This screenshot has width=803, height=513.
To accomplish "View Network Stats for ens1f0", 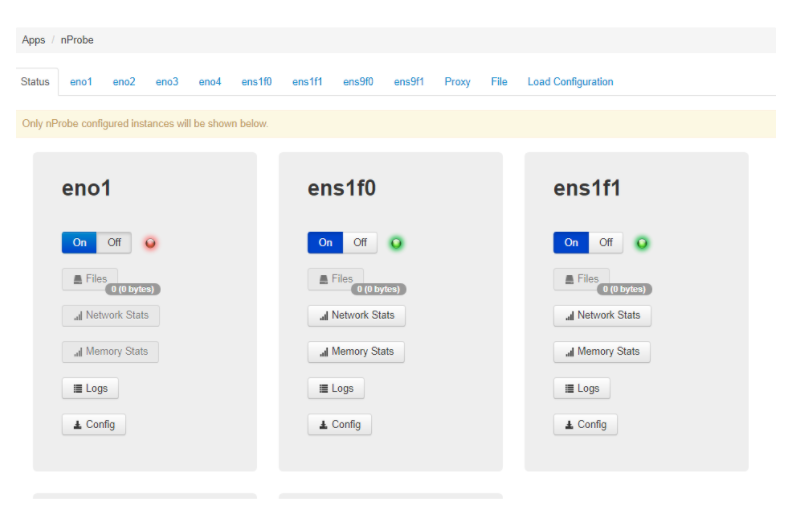I will point(356,315).
